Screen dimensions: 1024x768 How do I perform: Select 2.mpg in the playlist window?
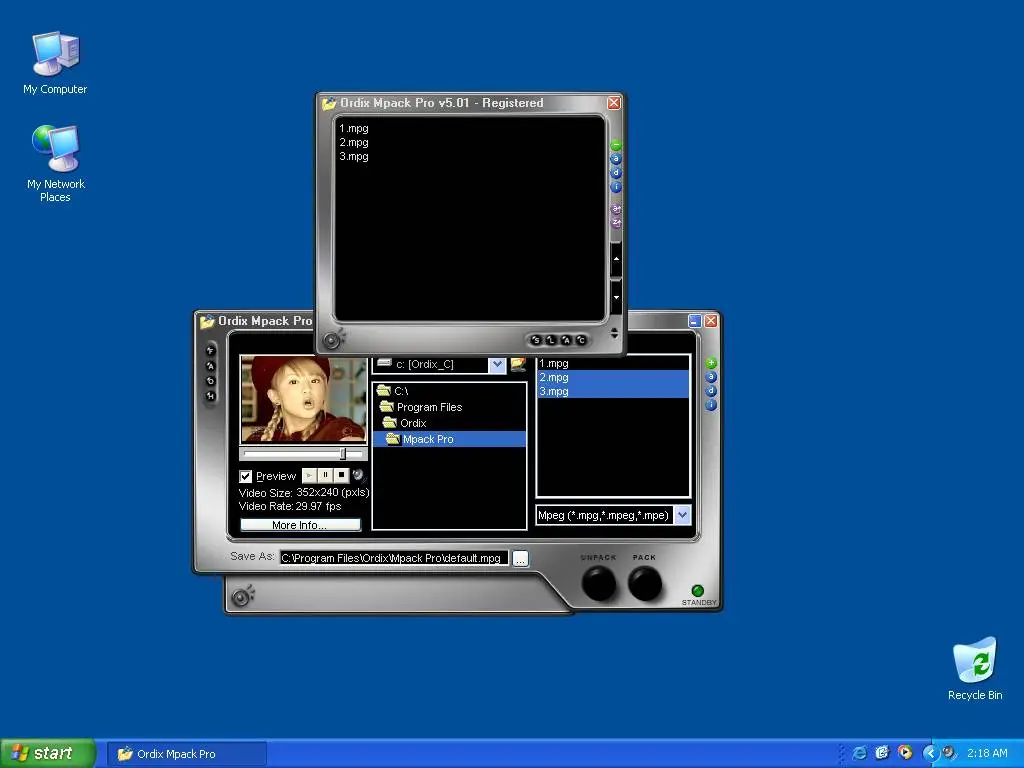354,142
